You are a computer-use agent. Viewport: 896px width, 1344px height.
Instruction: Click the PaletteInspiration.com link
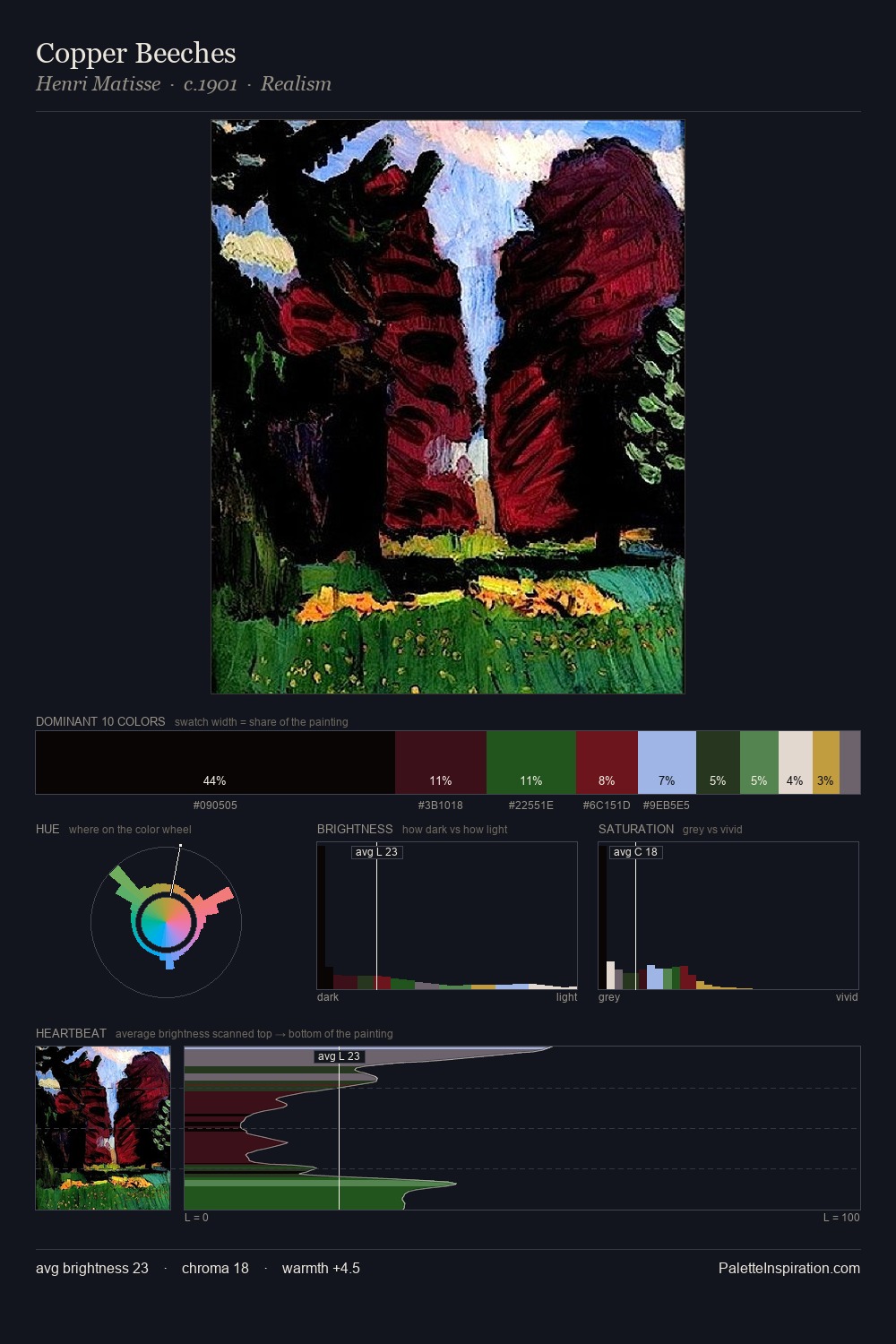tap(789, 1268)
